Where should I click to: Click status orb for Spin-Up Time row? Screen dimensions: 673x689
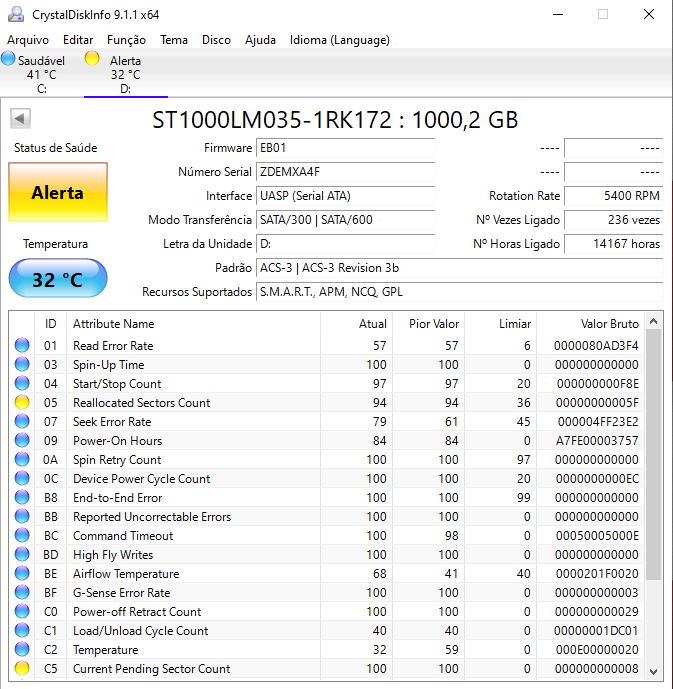22,364
